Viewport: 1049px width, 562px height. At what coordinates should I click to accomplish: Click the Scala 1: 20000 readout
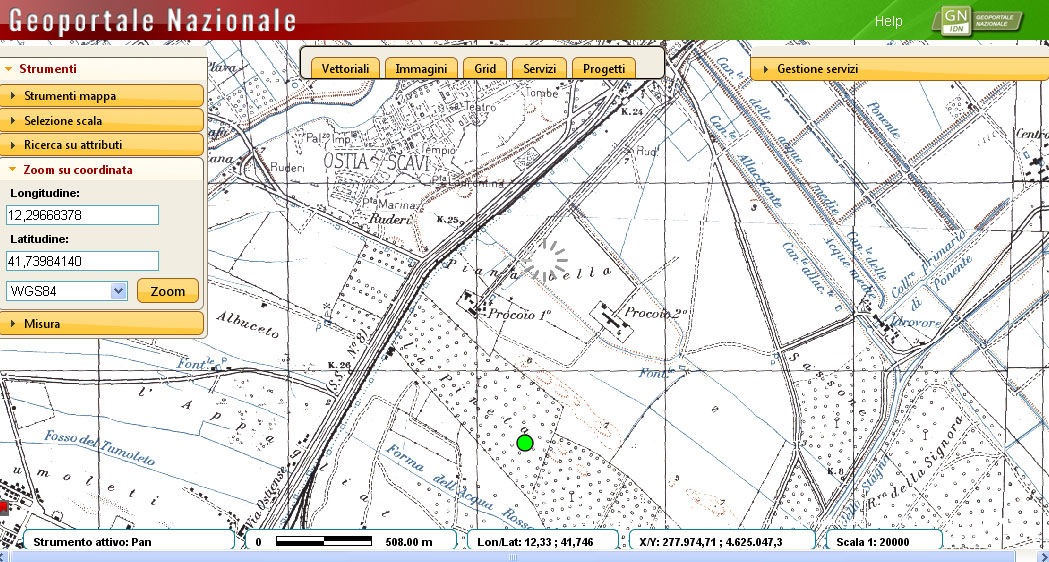pyautogui.click(x=884, y=541)
